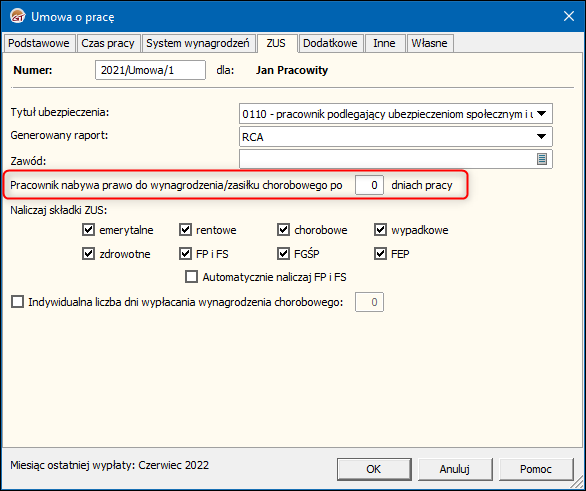This screenshot has height=491, width=586.
Task: Enable Automatycznie naliczaj FP i FS
Action: pyautogui.click(x=191, y=277)
